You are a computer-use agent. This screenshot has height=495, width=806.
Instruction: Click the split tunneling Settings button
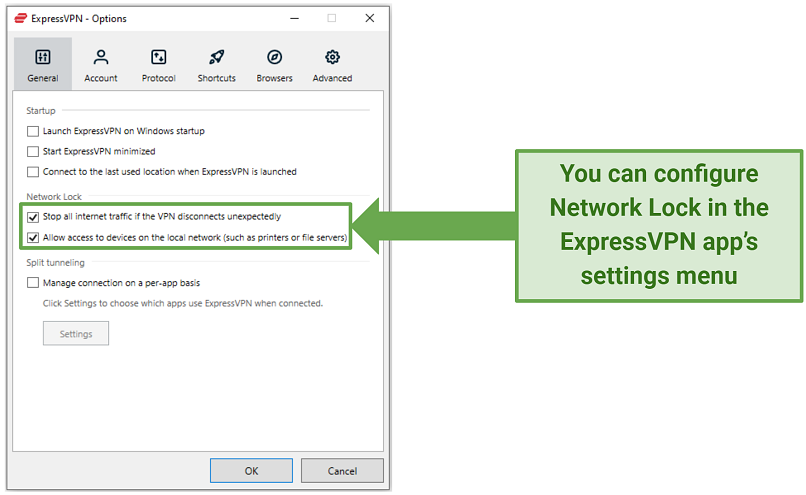(76, 334)
